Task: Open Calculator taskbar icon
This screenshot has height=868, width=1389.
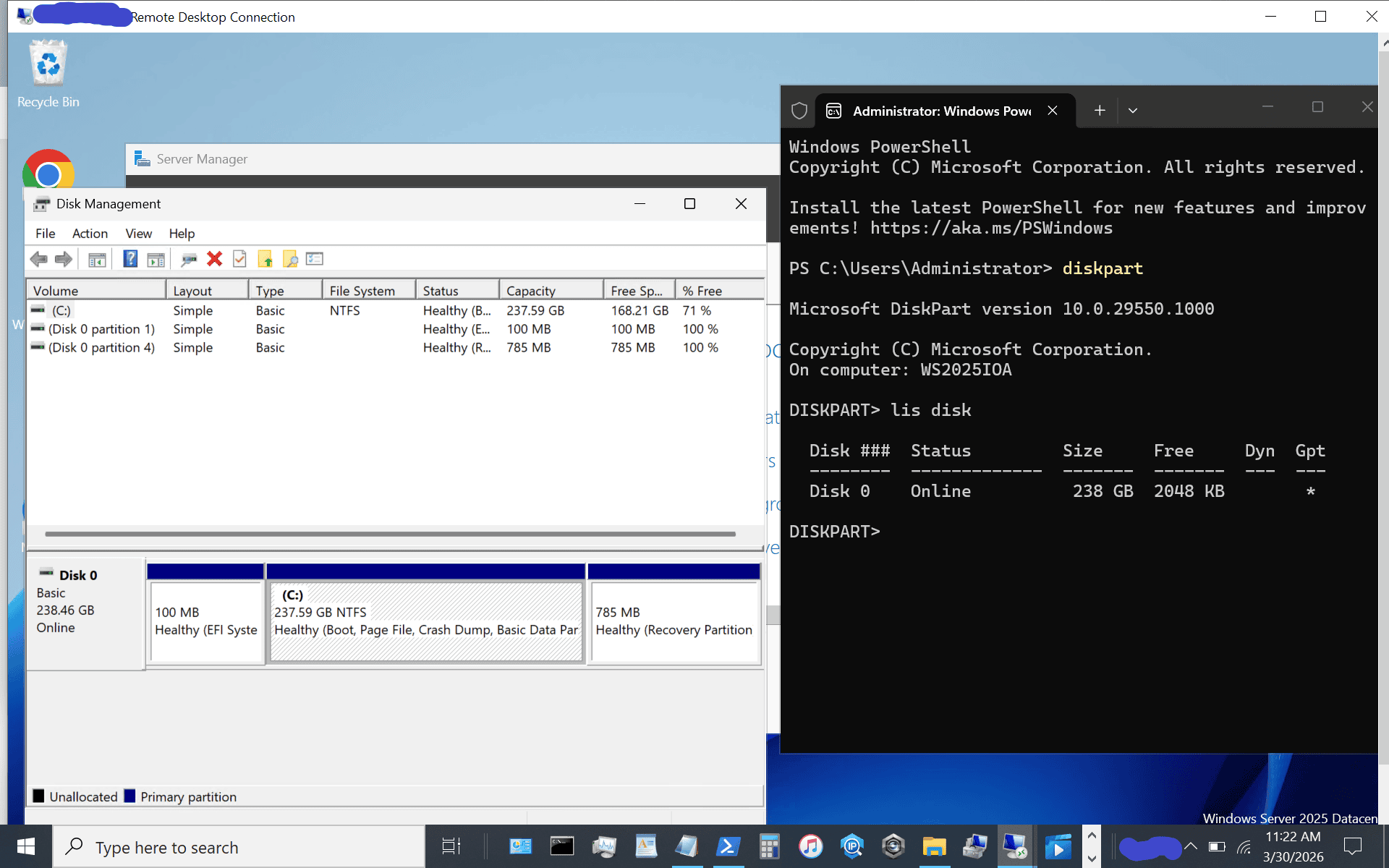Action: click(x=769, y=846)
